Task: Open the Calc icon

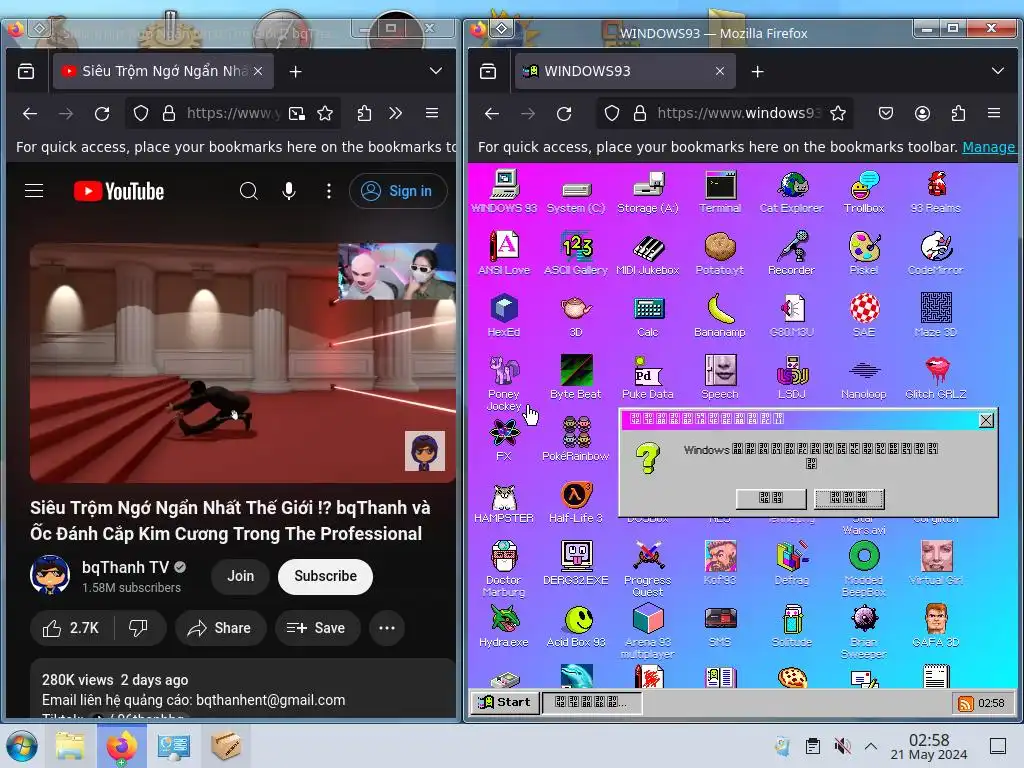Action: click(x=648, y=315)
